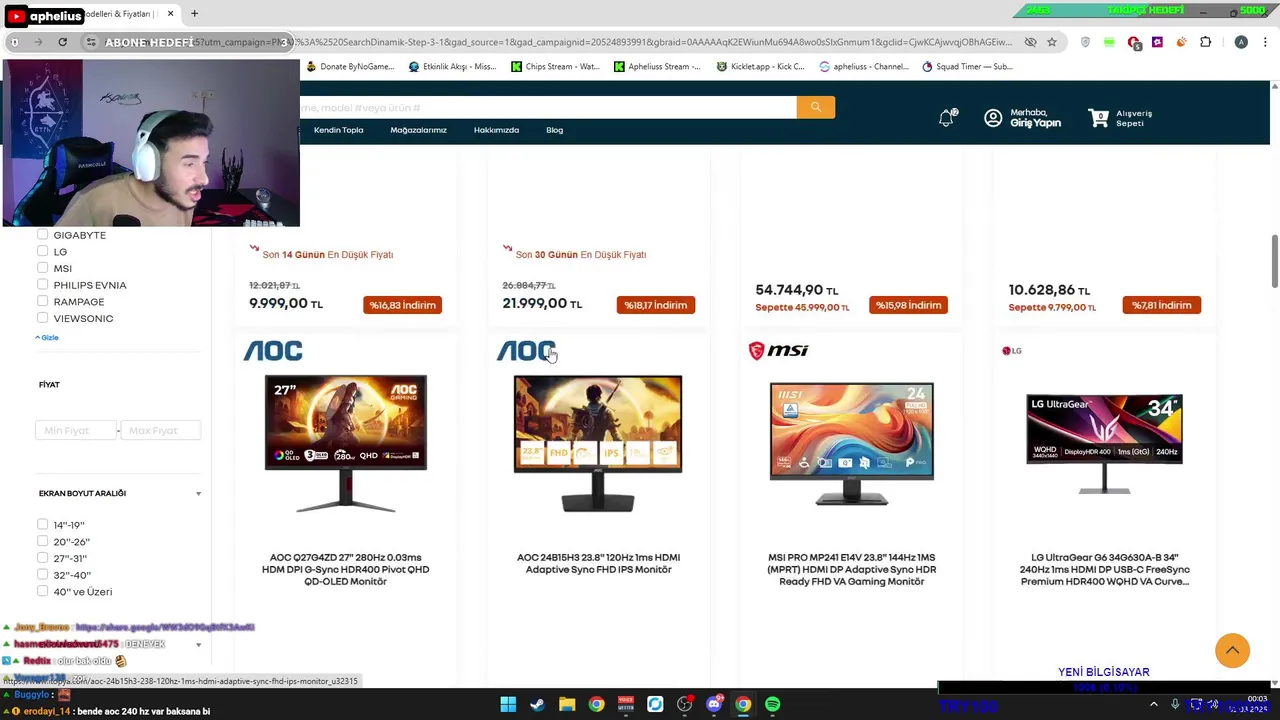
Task: Collapse brand list with Gizle
Action: pos(47,337)
